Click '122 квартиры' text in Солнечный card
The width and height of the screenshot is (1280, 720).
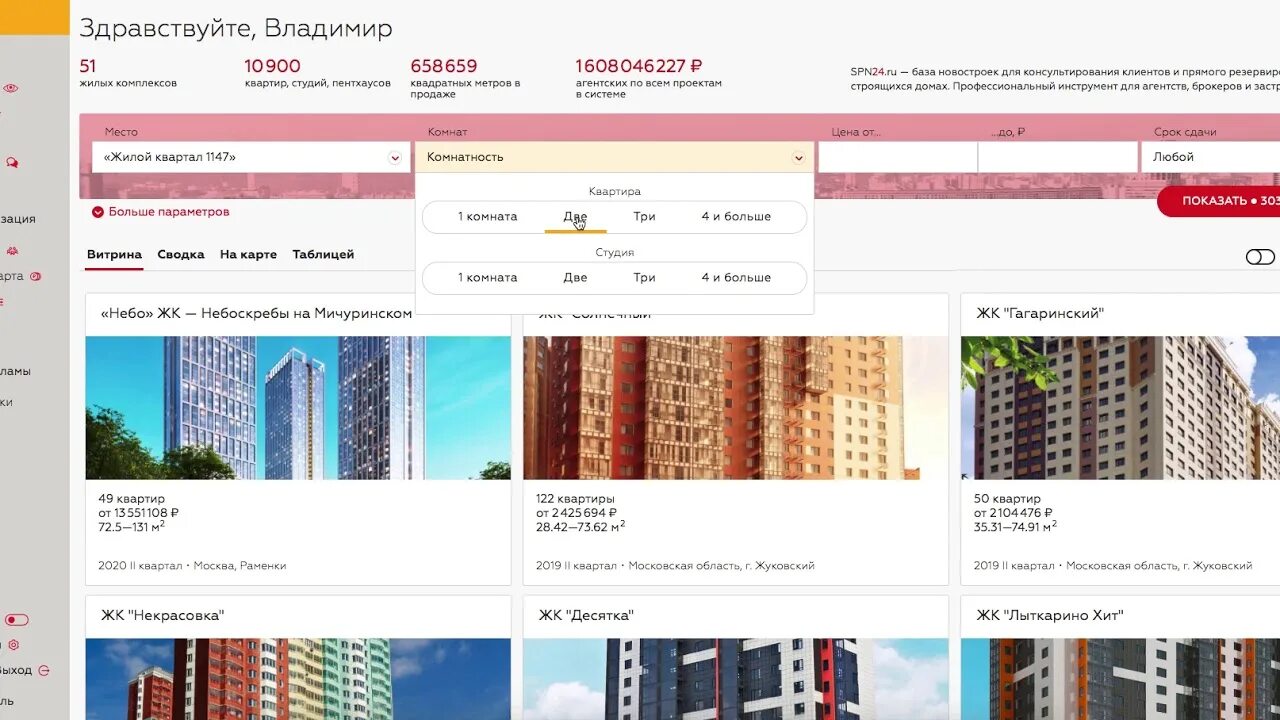click(x=575, y=499)
